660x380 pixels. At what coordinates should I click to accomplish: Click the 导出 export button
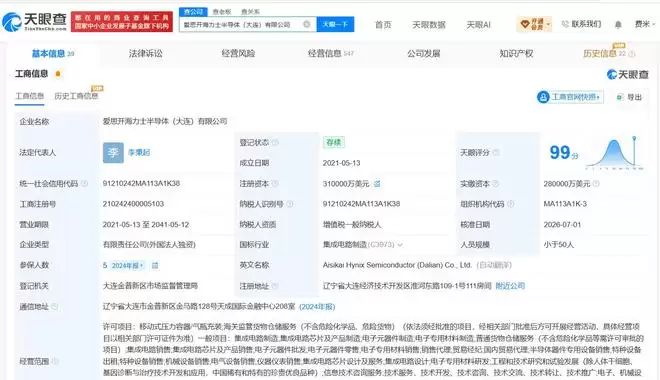(x=629, y=97)
